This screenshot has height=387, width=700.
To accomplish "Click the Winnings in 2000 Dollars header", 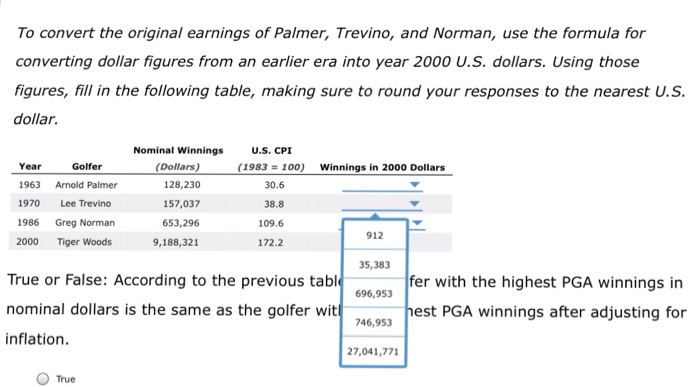I will pyautogui.click(x=382, y=168).
